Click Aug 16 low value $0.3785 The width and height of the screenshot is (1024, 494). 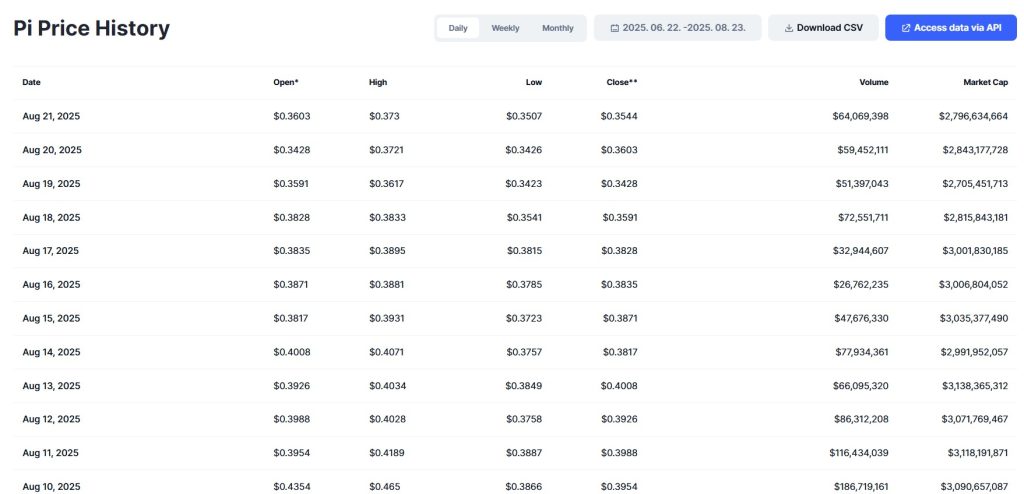click(524, 285)
